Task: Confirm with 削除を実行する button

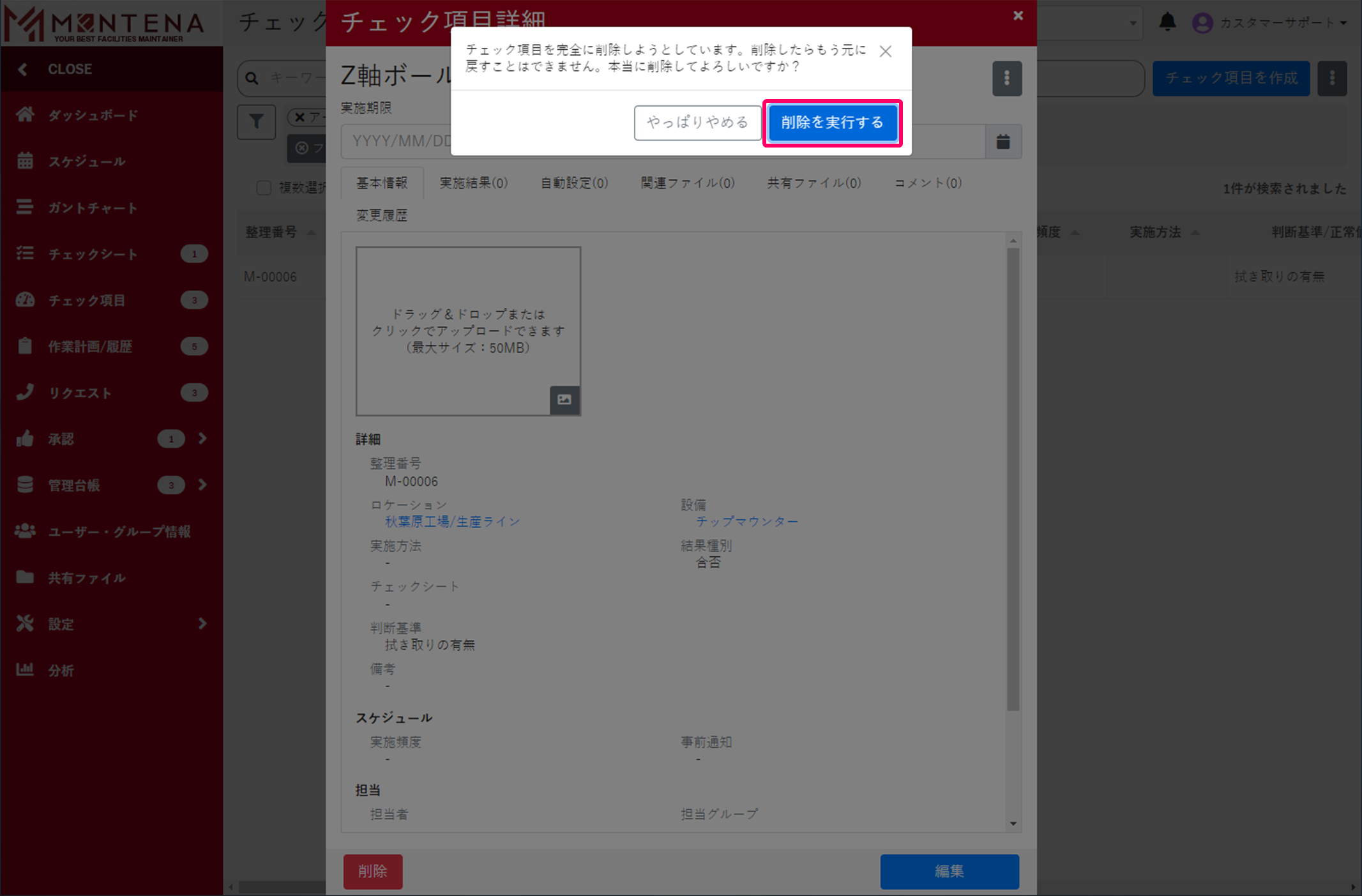Action: pyautogui.click(x=831, y=123)
